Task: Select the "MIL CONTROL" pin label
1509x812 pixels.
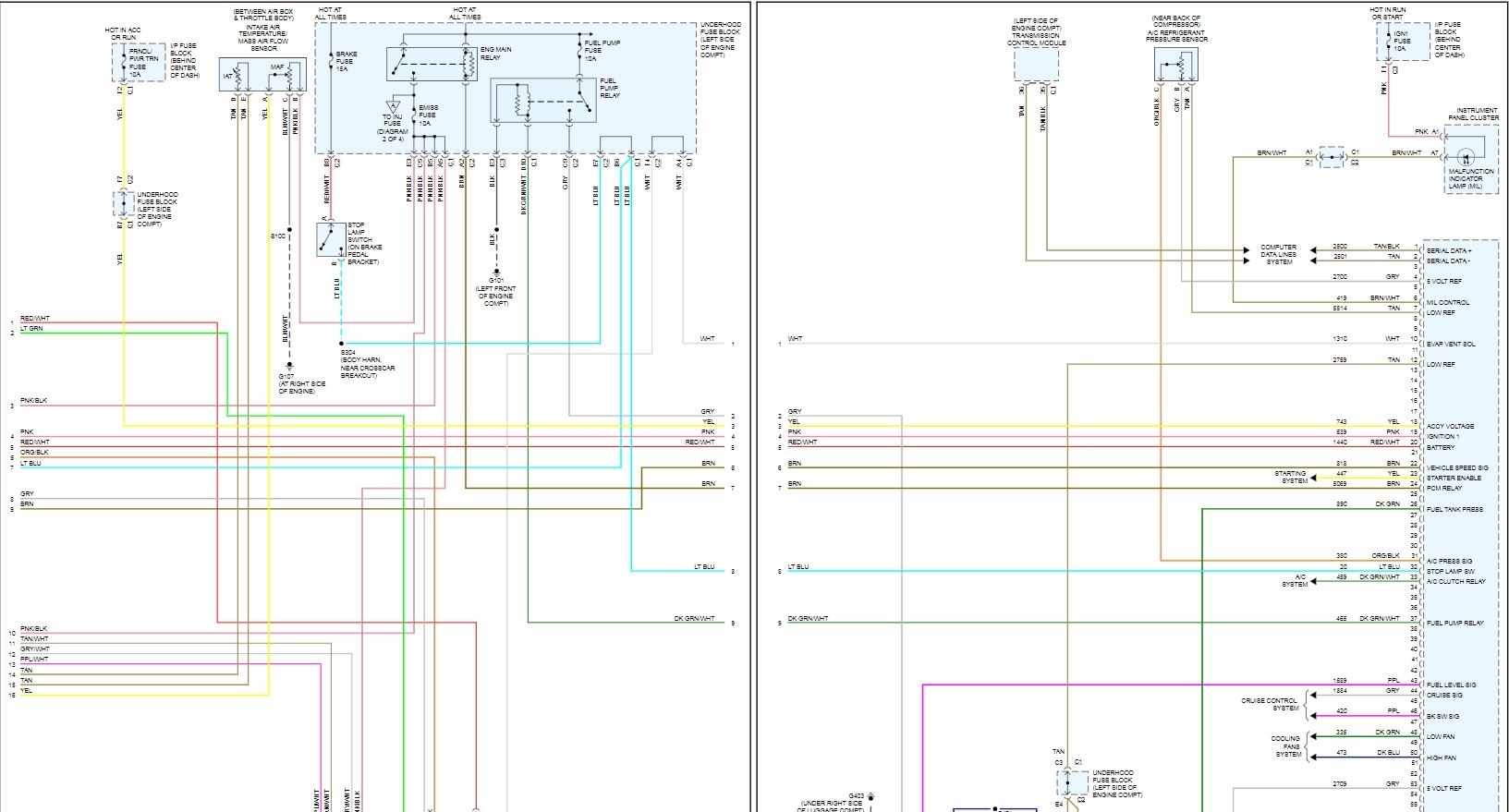Action: [1447, 302]
